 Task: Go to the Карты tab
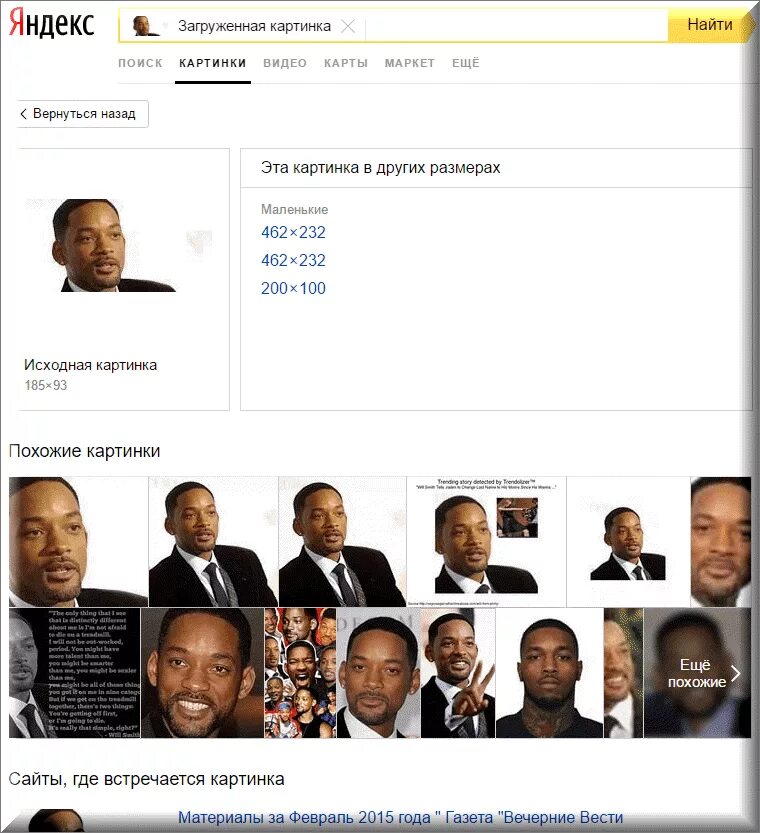(346, 63)
